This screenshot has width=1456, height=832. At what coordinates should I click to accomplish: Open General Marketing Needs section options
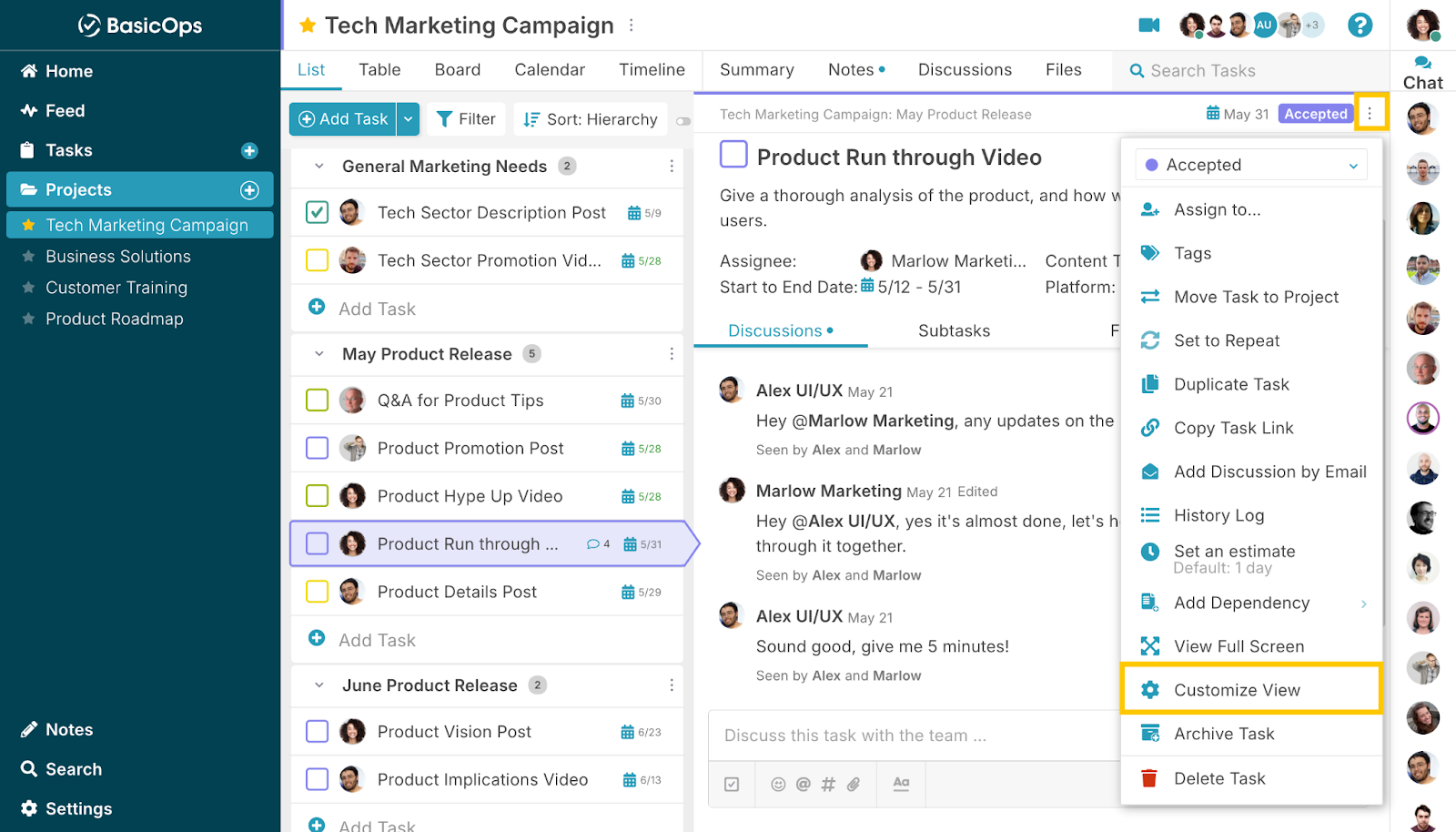tap(672, 166)
